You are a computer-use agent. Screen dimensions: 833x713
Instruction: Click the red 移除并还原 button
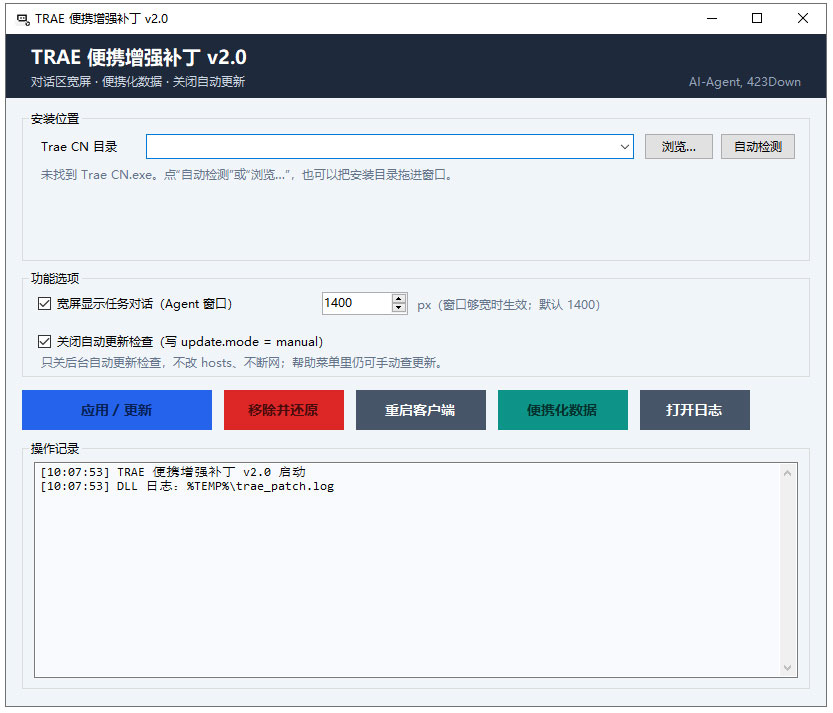284,410
